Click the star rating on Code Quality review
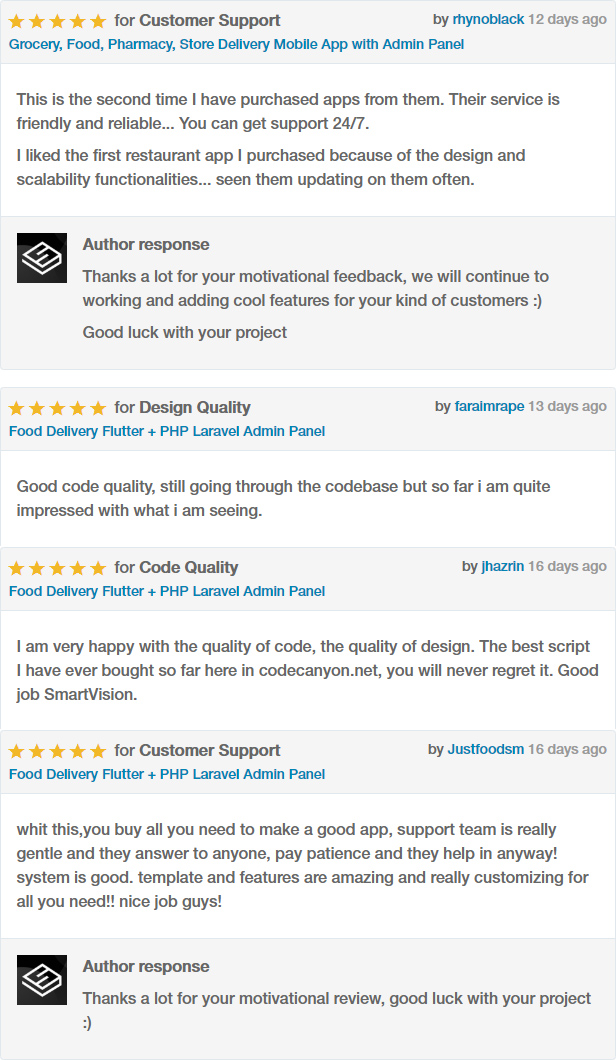The image size is (616, 1060). pos(57,568)
